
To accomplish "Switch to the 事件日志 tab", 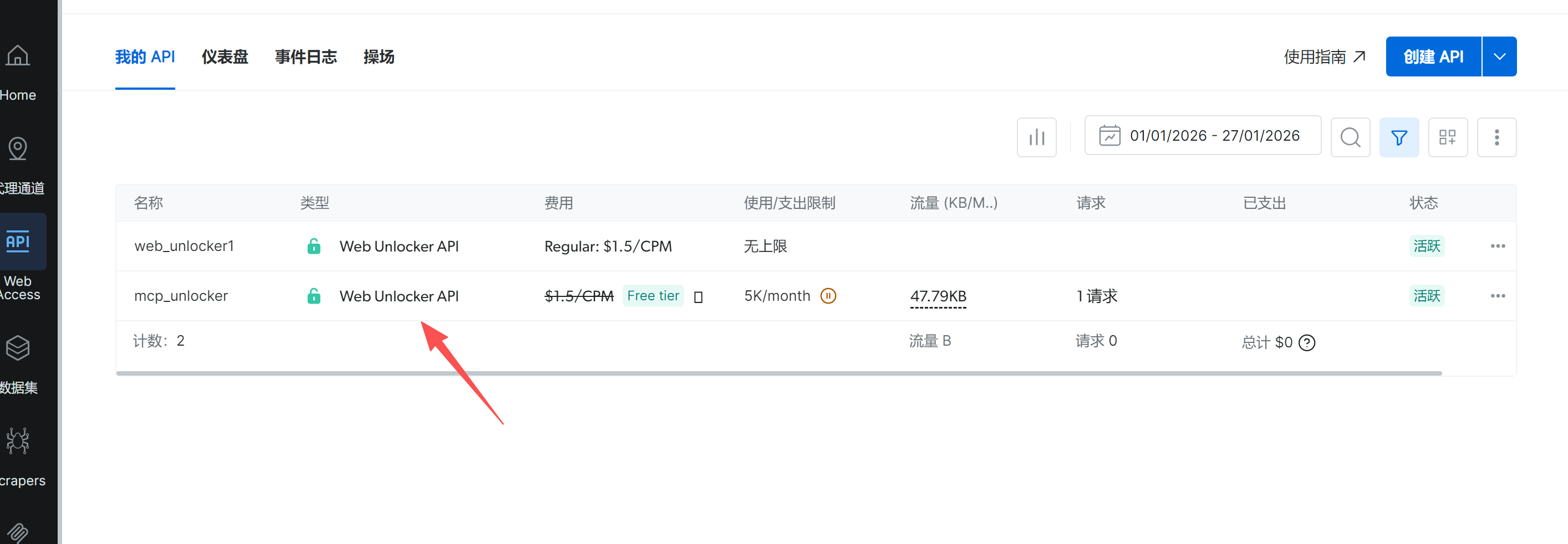I will [306, 57].
